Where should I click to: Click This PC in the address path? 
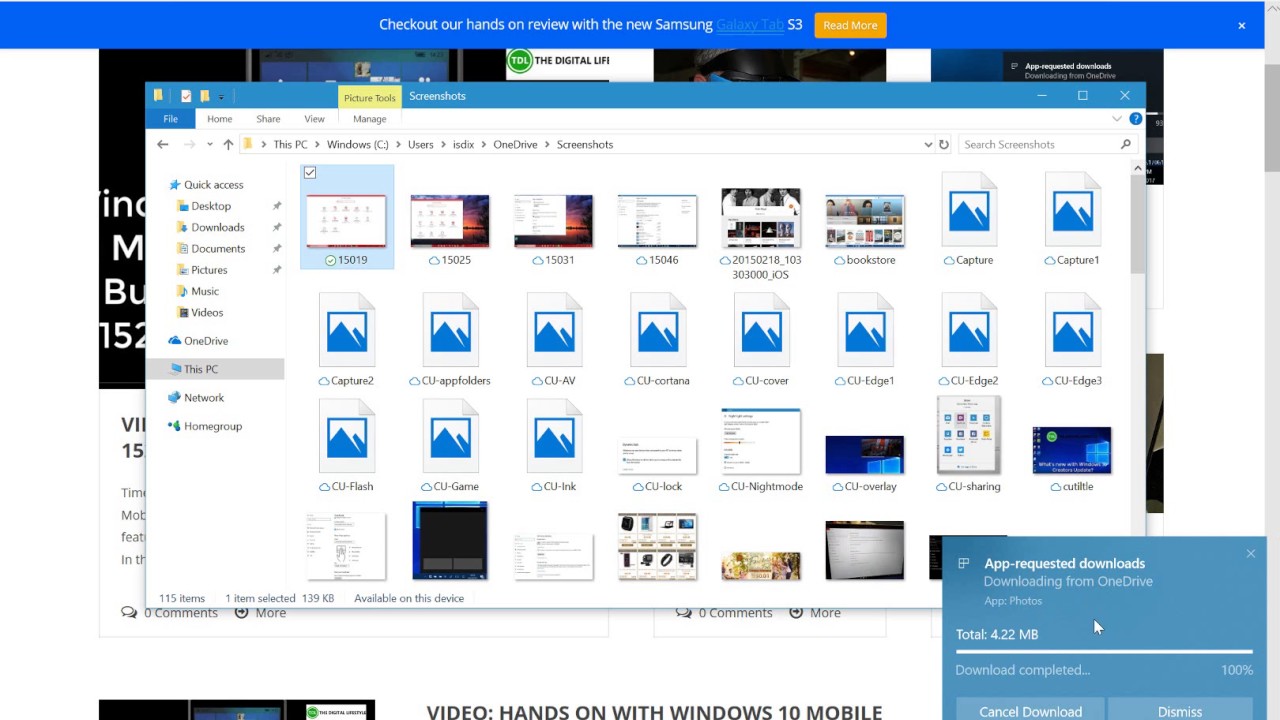pyautogui.click(x=290, y=145)
